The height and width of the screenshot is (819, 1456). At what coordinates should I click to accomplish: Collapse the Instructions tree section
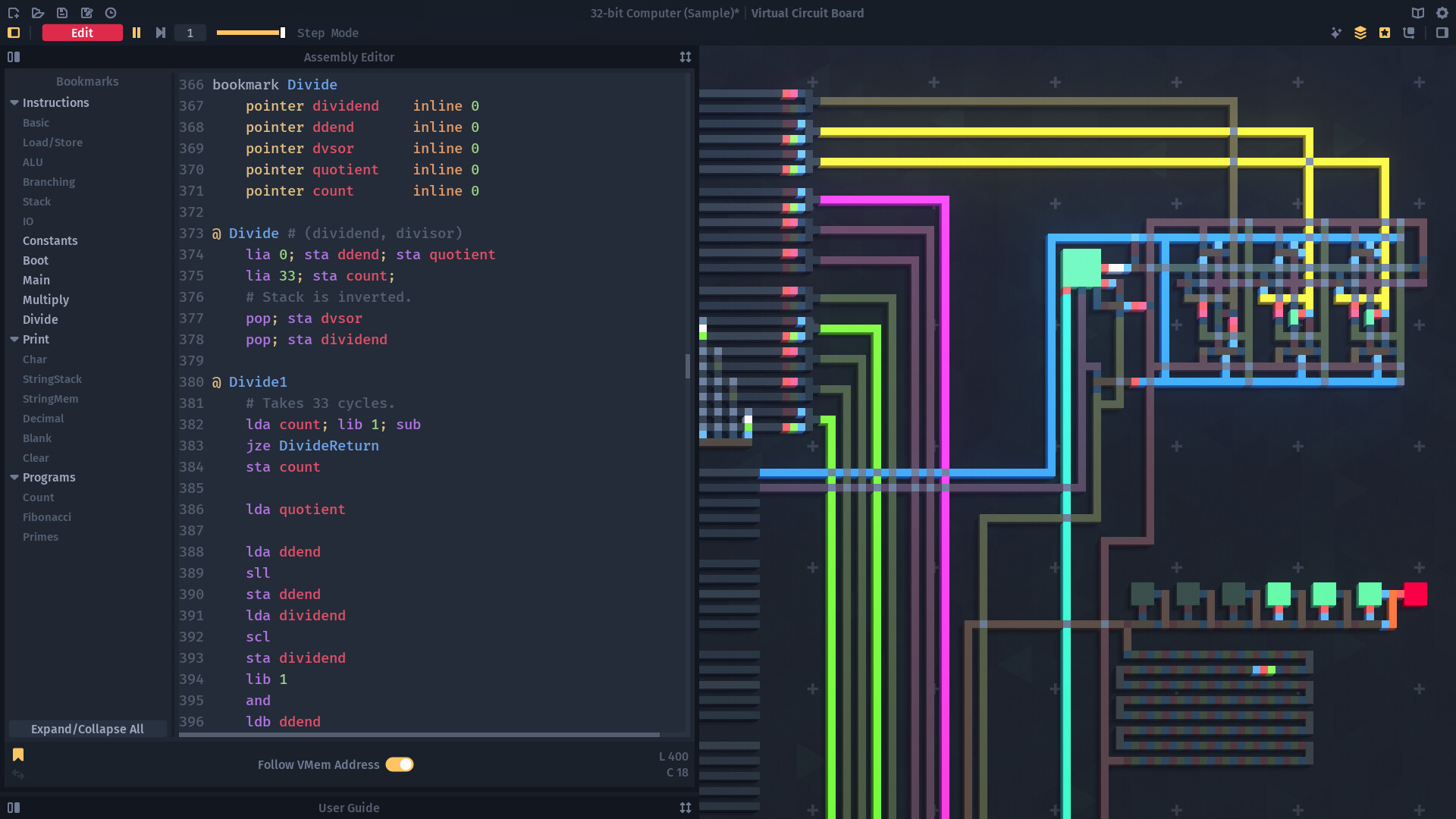pos(14,102)
